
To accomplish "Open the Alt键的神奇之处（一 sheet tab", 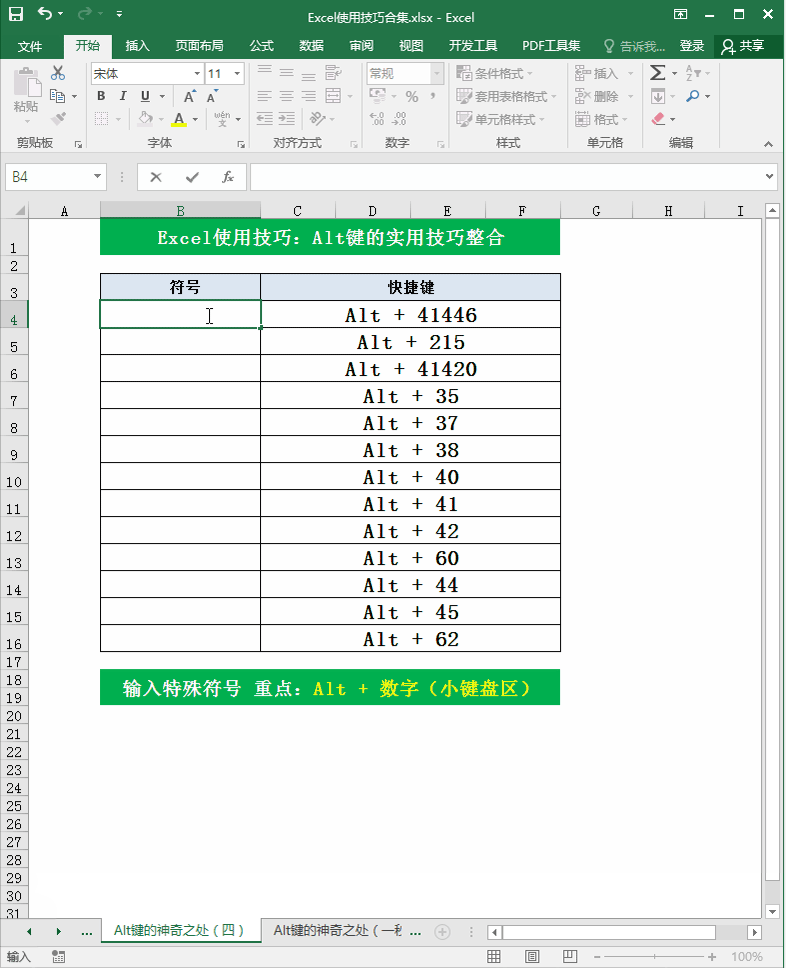I will (x=337, y=930).
